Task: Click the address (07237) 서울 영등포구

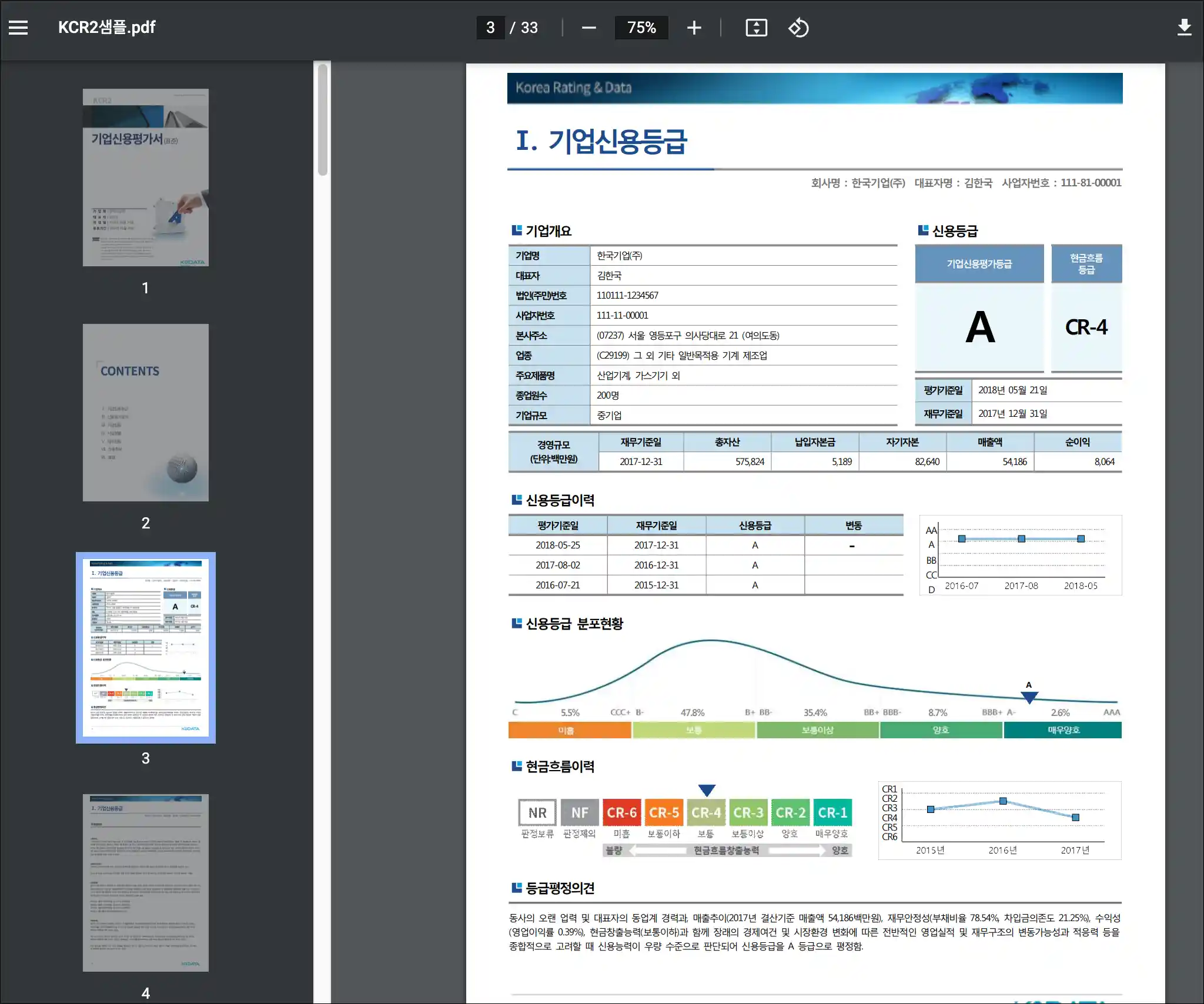Action: [688, 336]
